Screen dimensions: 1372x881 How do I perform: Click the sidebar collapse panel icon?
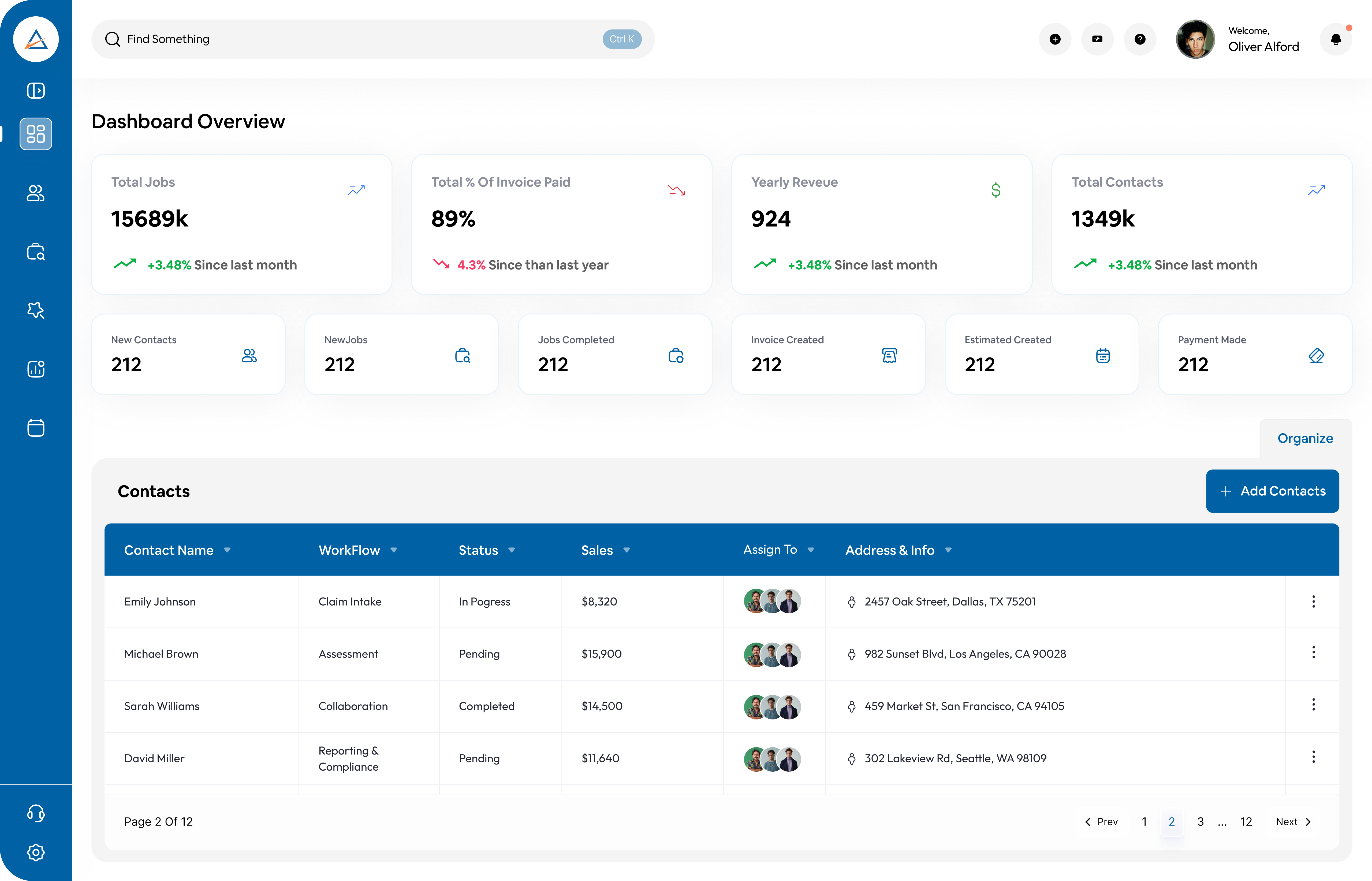point(35,90)
